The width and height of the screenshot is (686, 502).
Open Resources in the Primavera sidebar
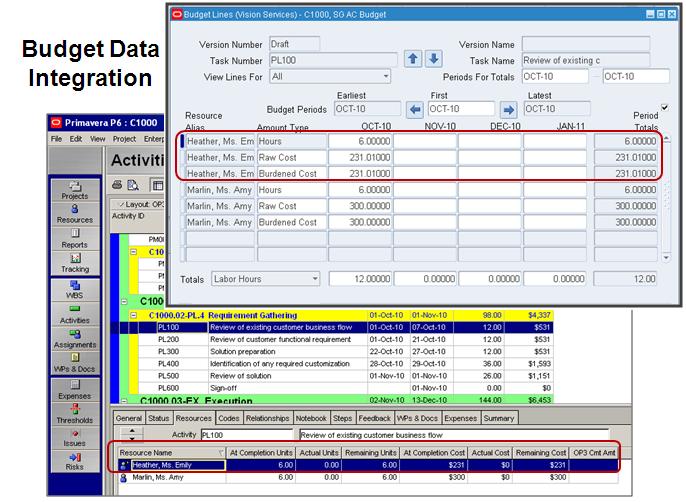point(75,214)
